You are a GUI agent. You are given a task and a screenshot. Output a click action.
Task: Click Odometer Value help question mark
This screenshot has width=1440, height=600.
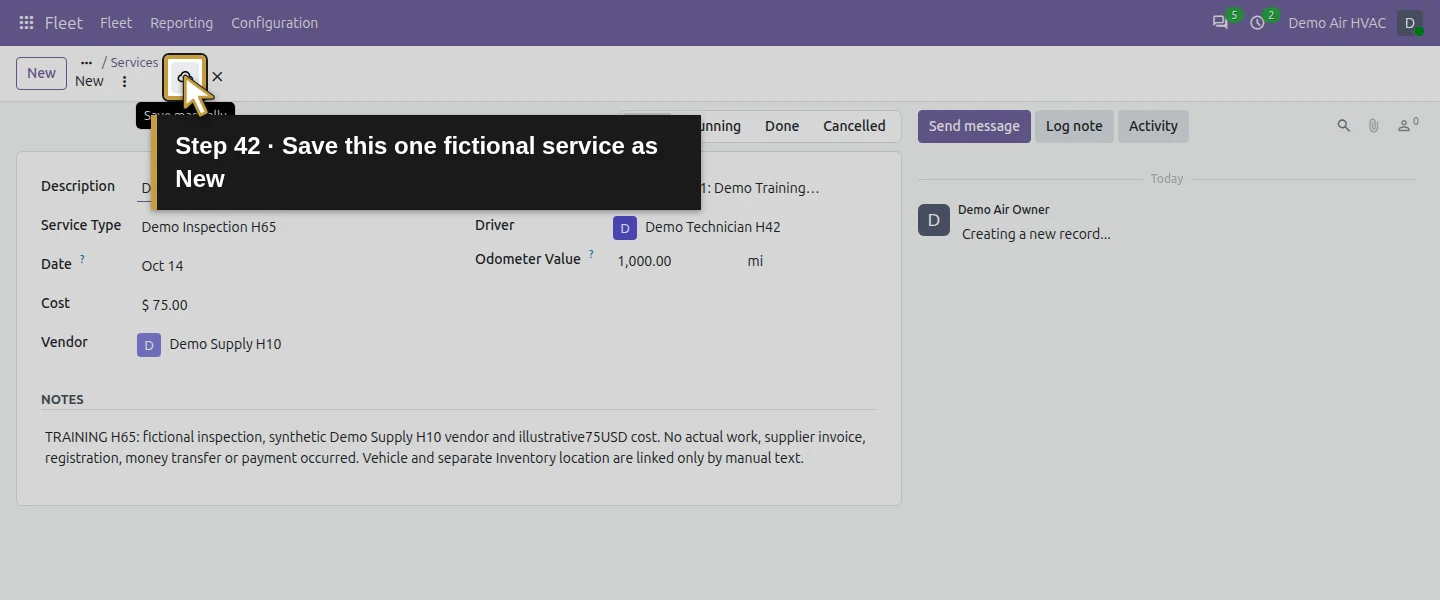[591, 254]
